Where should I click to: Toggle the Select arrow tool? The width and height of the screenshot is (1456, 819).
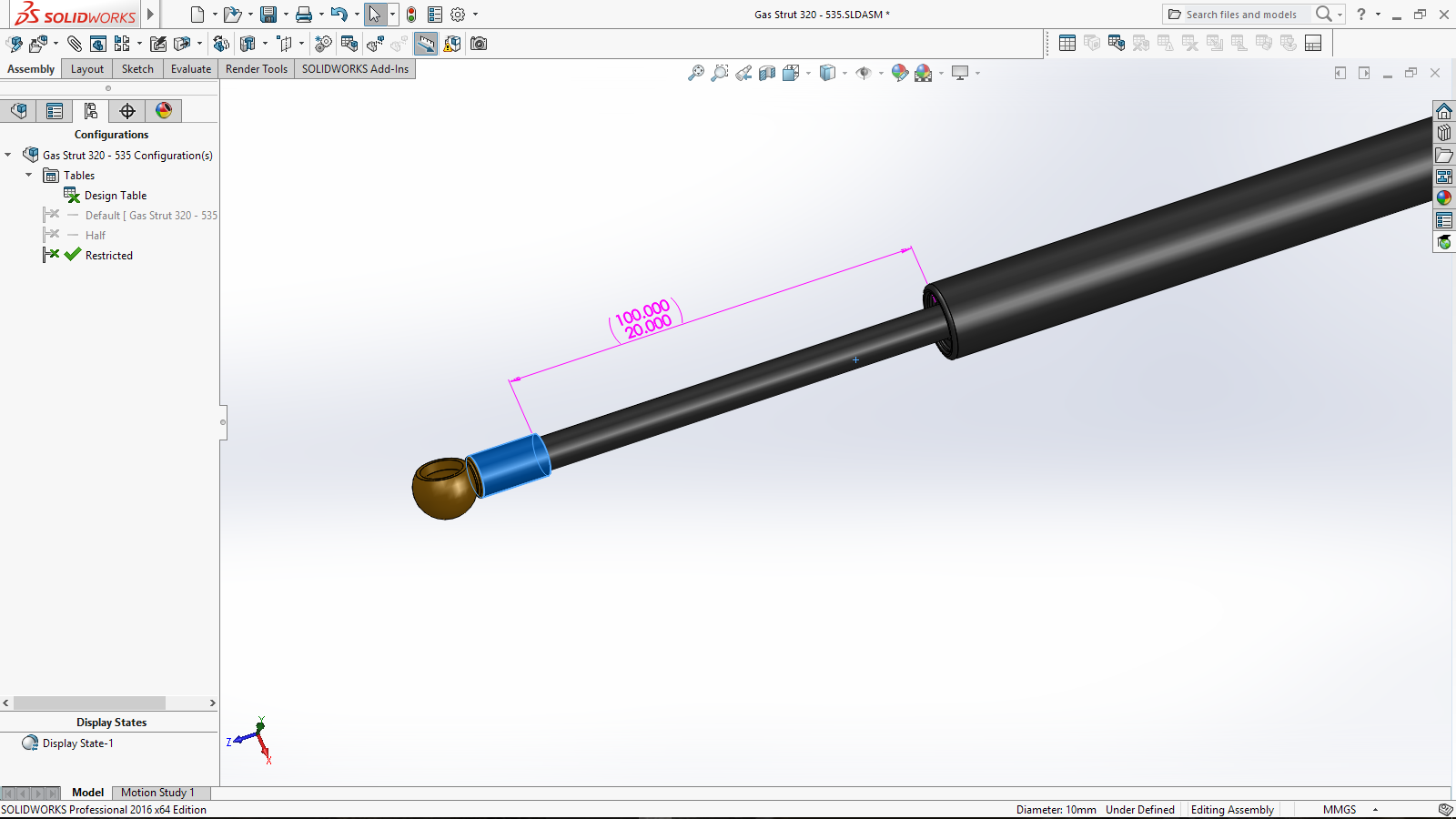pyautogui.click(x=374, y=15)
